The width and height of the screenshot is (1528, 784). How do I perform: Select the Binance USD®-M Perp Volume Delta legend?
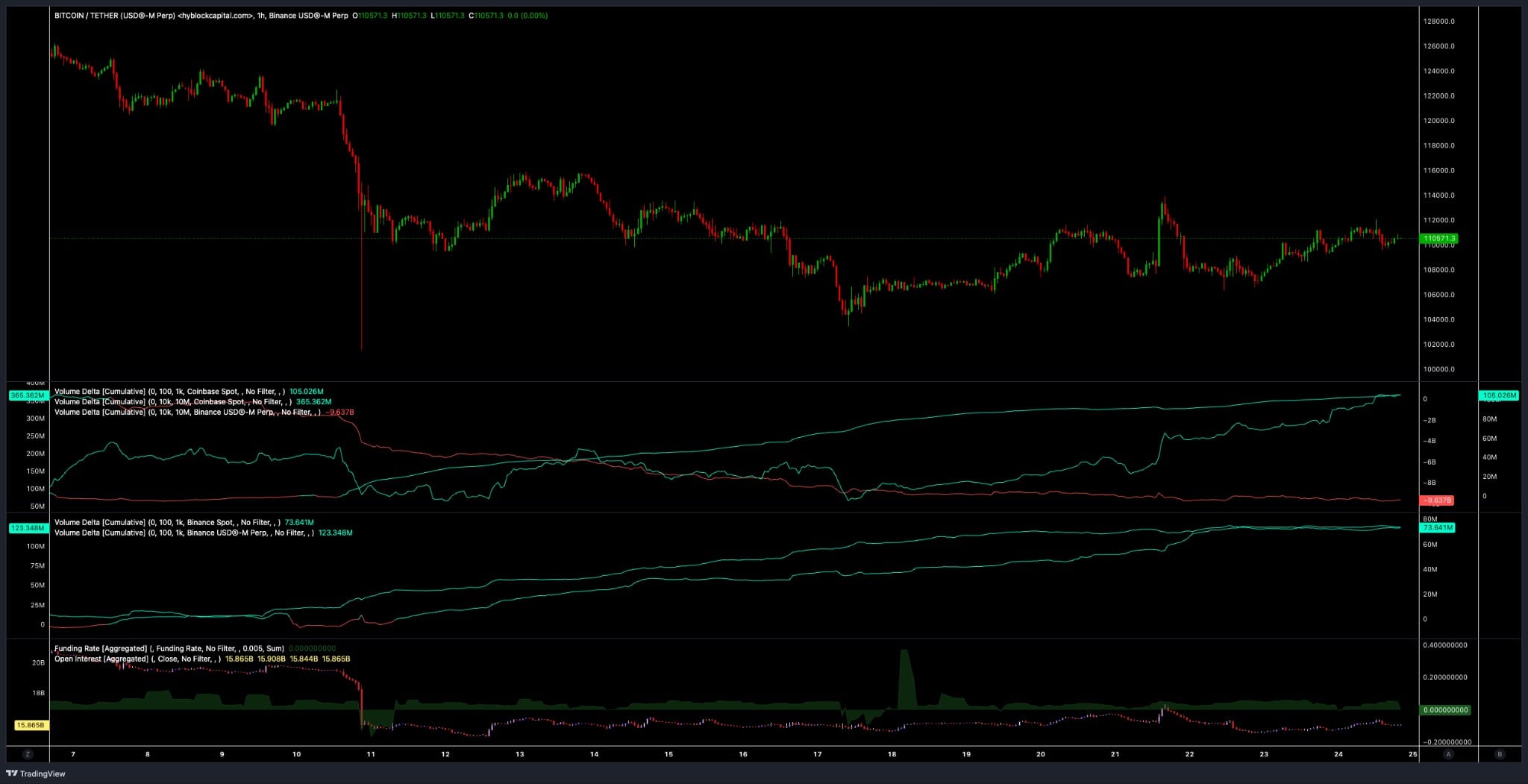(187, 412)
